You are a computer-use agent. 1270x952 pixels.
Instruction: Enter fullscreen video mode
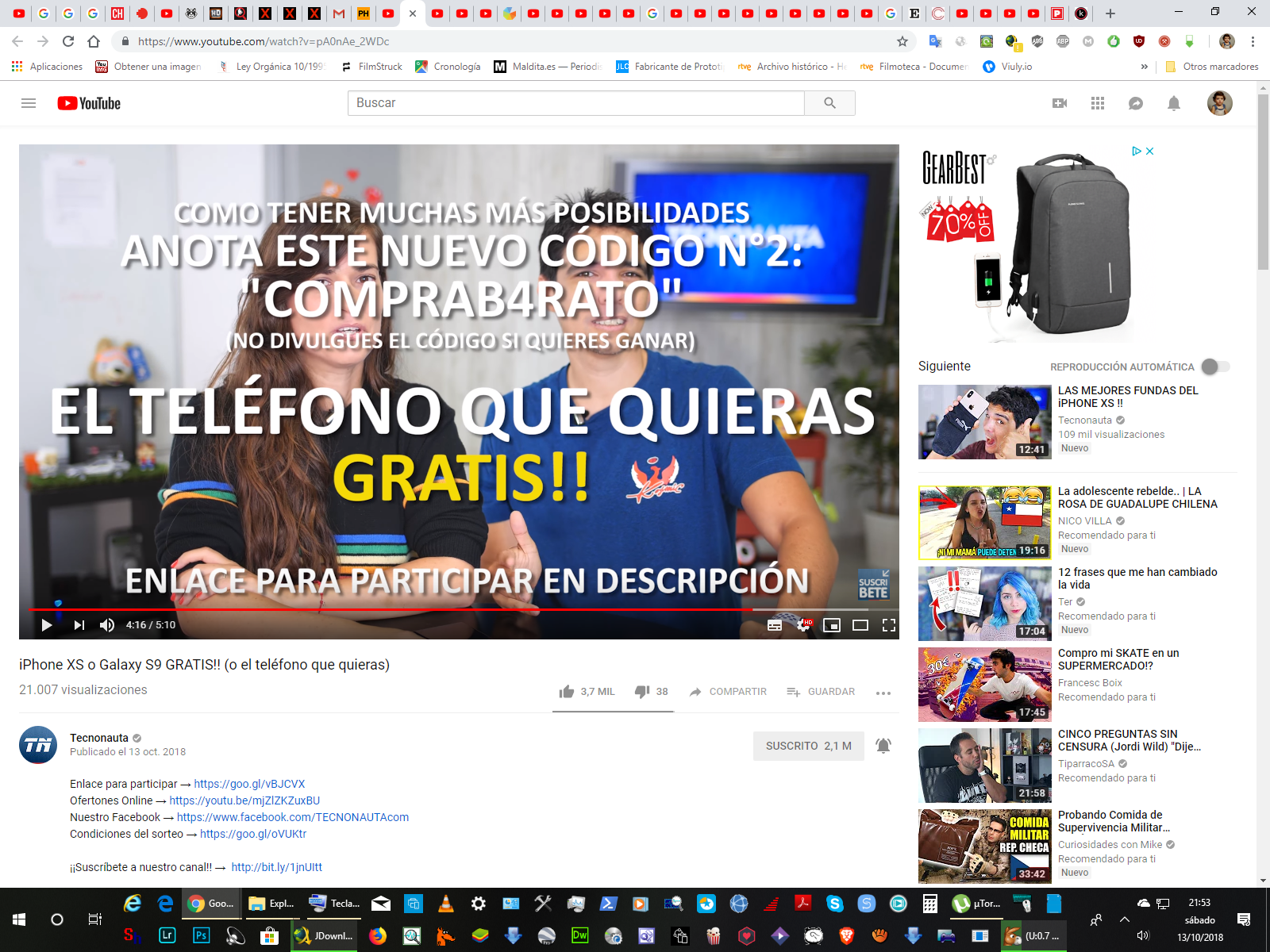pyautogui.click(x=889, y=625)
